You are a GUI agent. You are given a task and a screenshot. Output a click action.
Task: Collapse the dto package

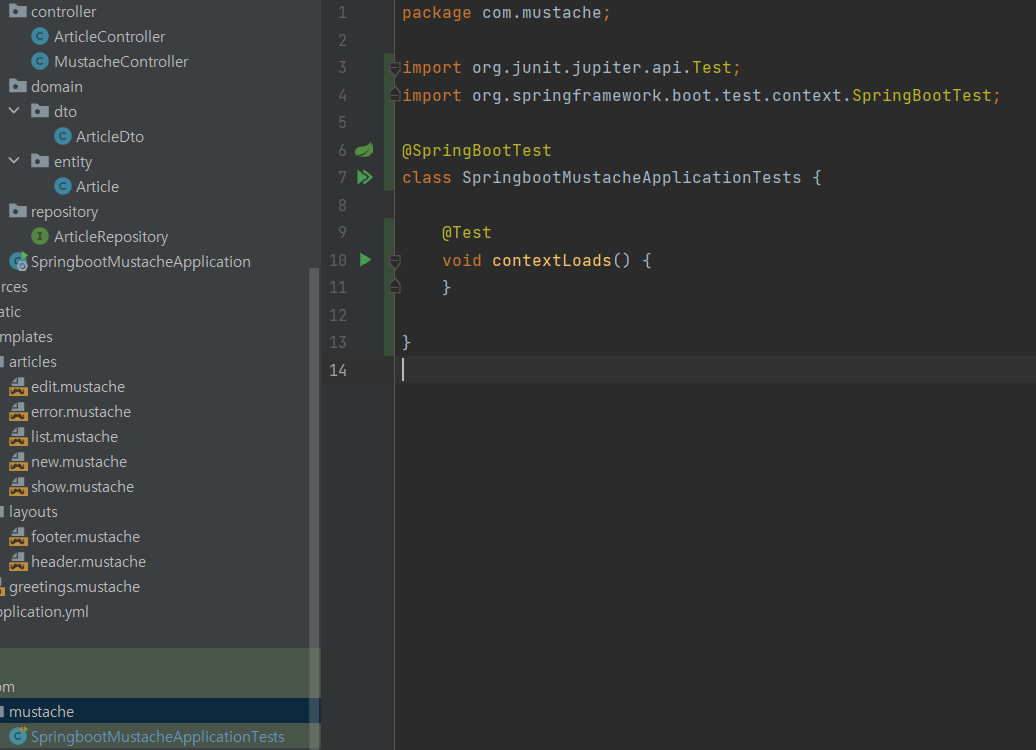pyautogui.click(x=14, y=111)
